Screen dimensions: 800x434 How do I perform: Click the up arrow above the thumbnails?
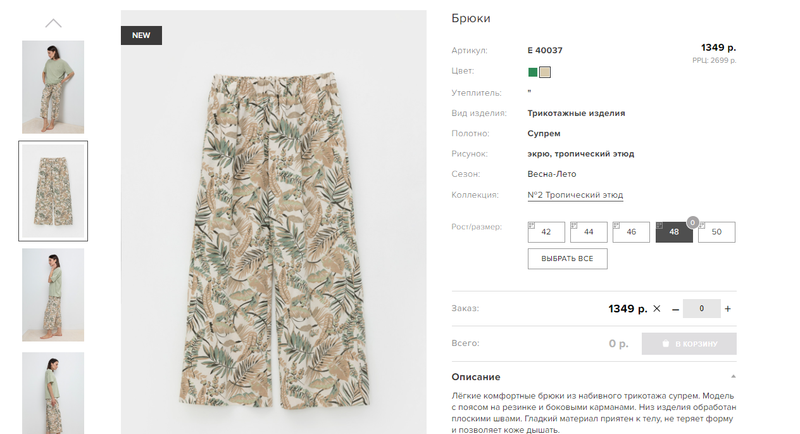point(53,23)
